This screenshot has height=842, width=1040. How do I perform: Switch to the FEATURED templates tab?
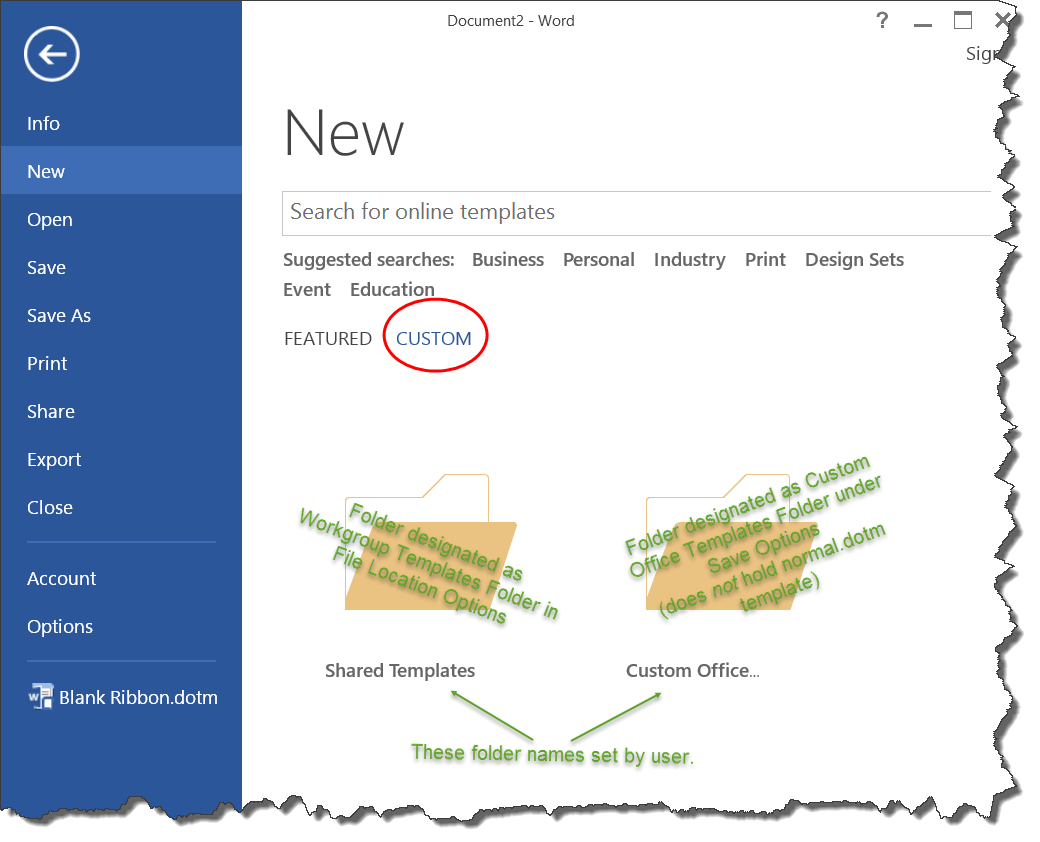[327, 338]
